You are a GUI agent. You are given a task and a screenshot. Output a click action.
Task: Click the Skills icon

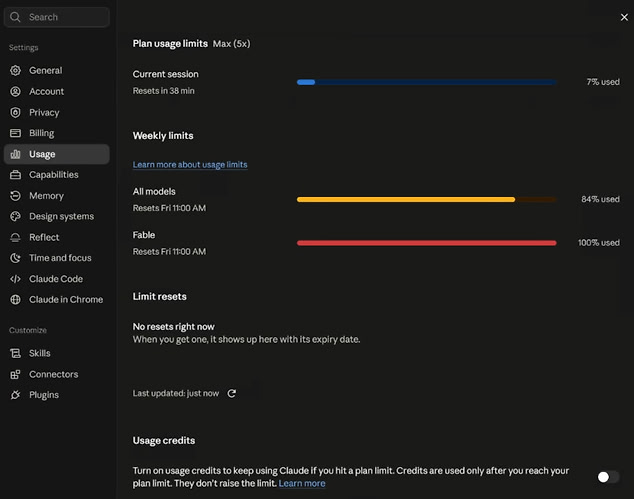pos(15,353)
